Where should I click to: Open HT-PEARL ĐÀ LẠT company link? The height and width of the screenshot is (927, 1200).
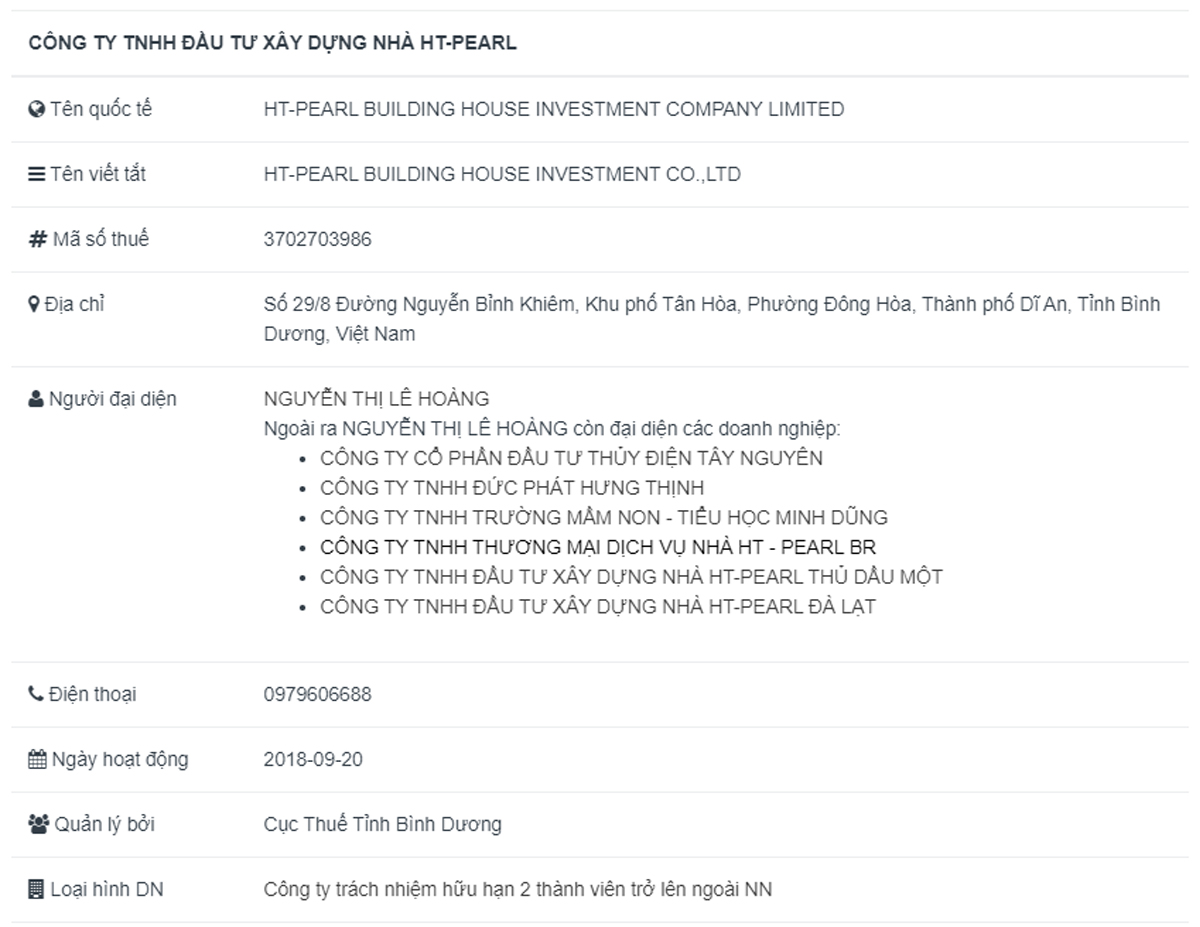coord(597,606)
